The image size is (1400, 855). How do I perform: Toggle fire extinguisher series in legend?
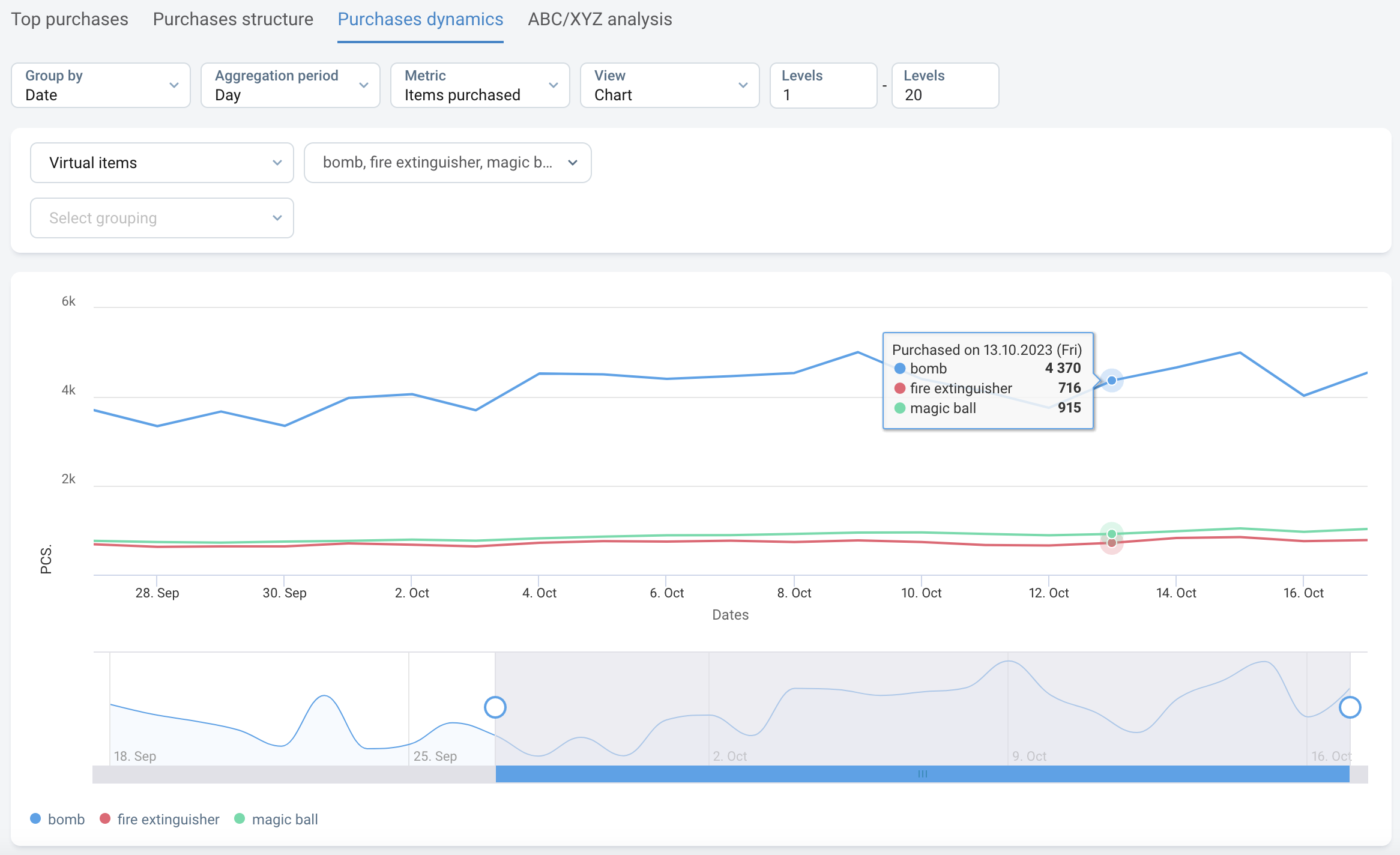point(160,819)
